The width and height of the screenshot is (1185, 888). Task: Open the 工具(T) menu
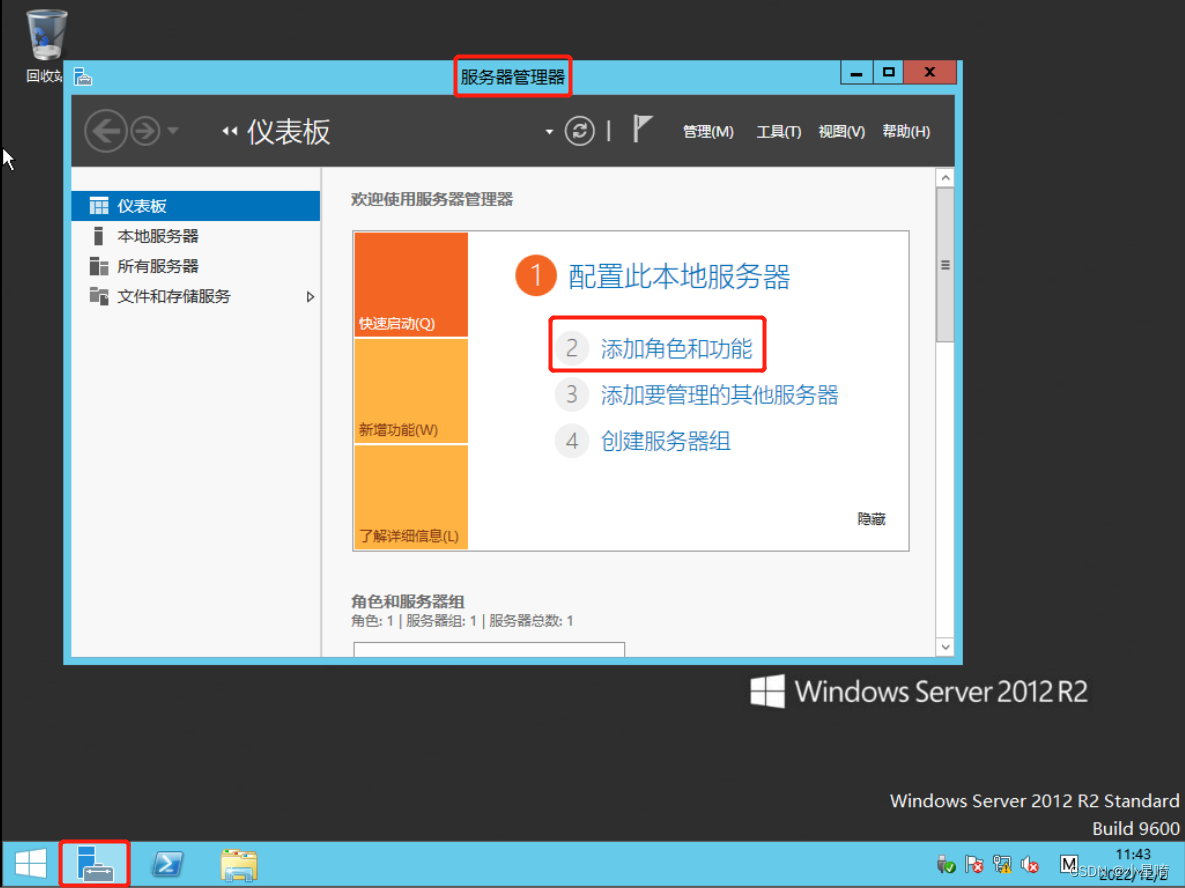pos(778,131)
